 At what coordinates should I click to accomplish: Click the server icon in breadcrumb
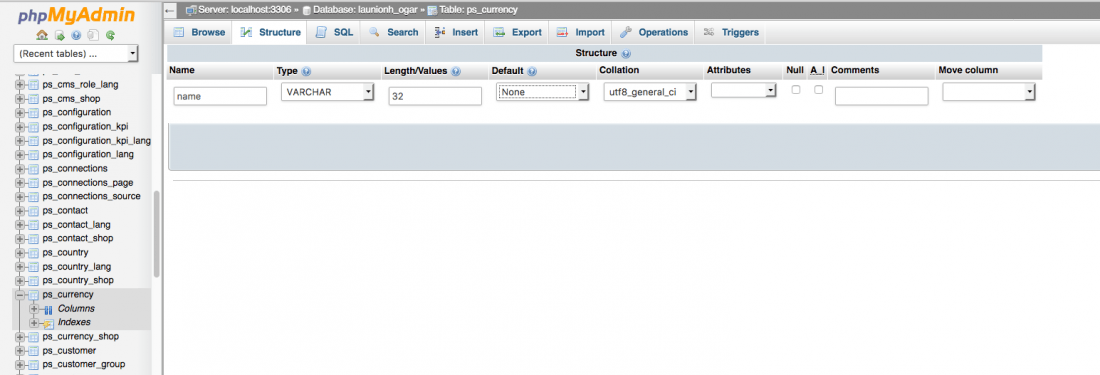click(x=191, y=10)
